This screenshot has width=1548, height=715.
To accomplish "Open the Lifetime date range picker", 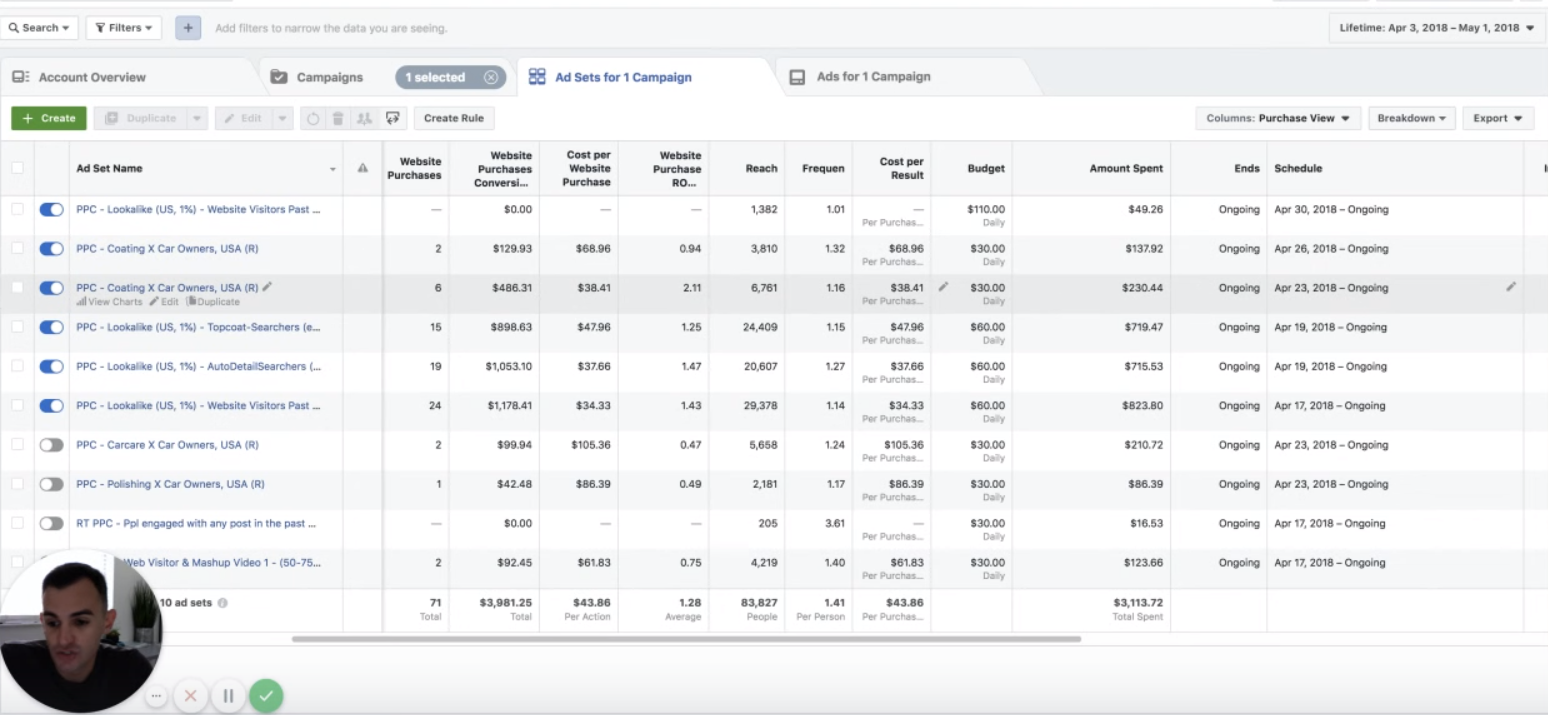I will click(x=1437, y=28).
